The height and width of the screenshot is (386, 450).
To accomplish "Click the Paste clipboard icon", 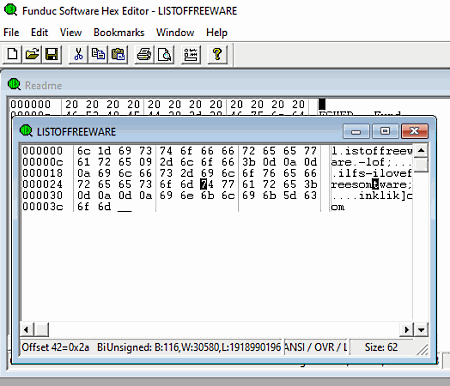I will coord(118,54).
